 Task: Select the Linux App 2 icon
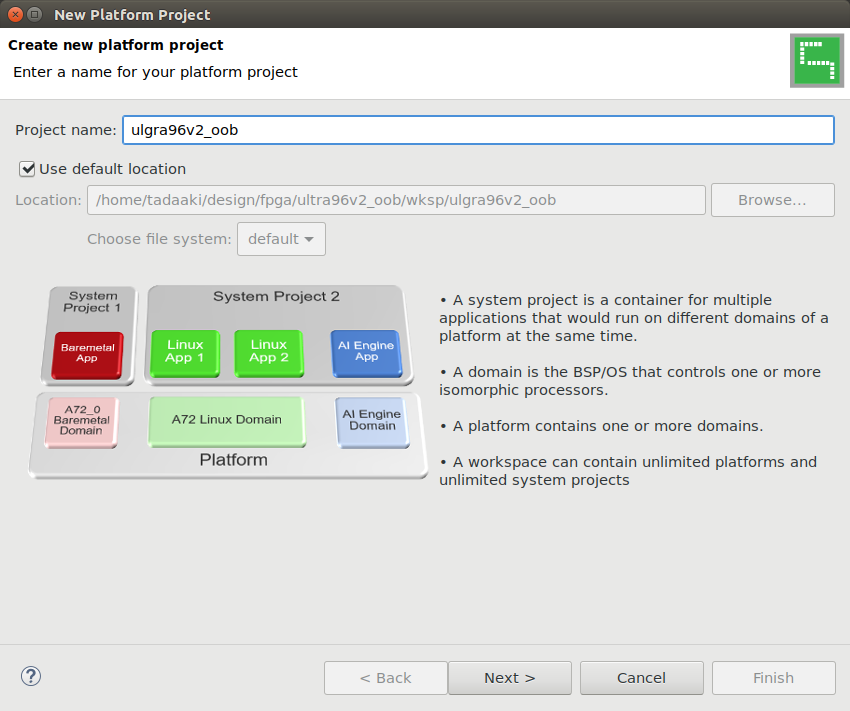(268, 353)
